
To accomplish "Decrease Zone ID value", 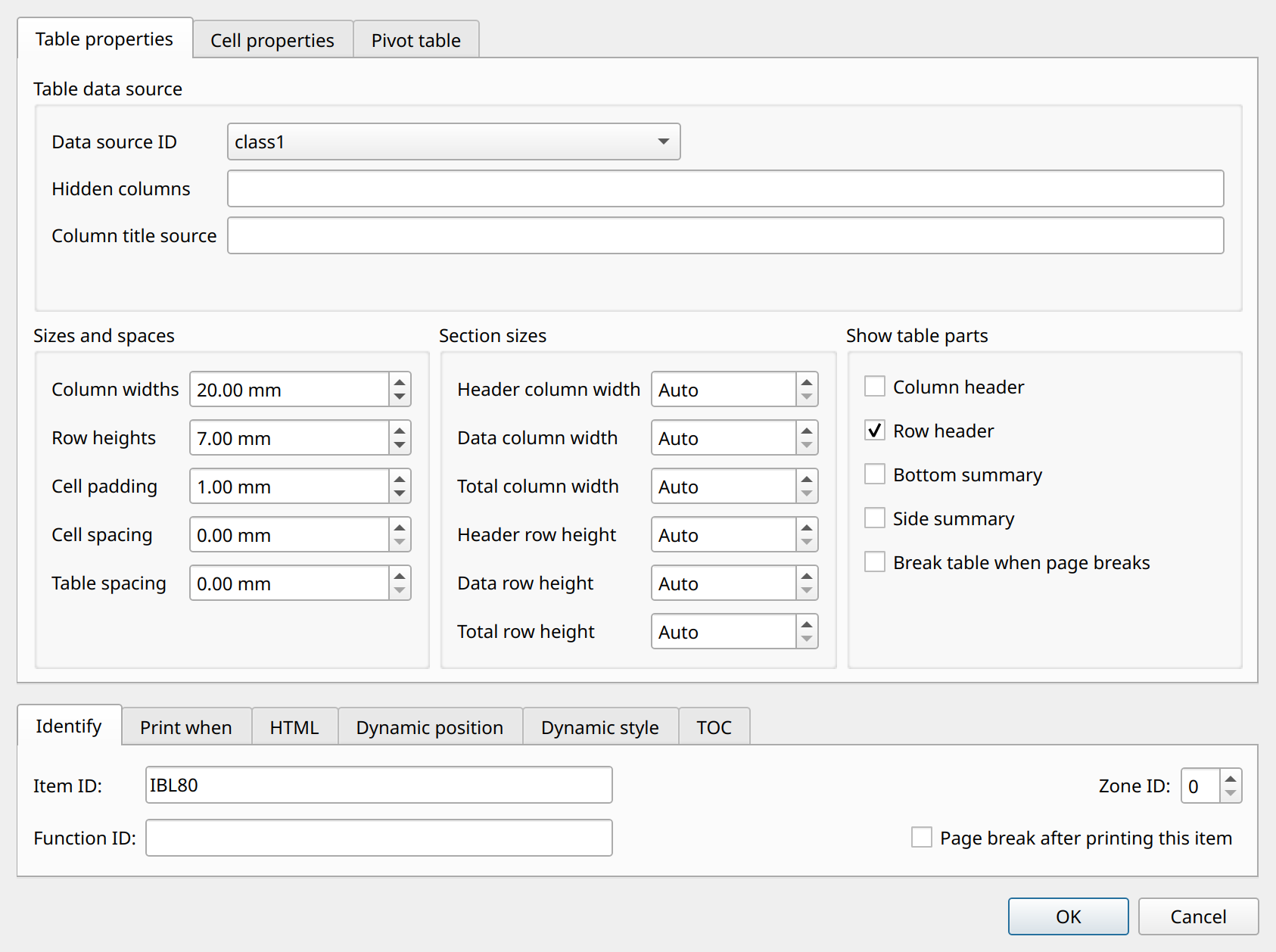I will click(x=1231, y=794).
